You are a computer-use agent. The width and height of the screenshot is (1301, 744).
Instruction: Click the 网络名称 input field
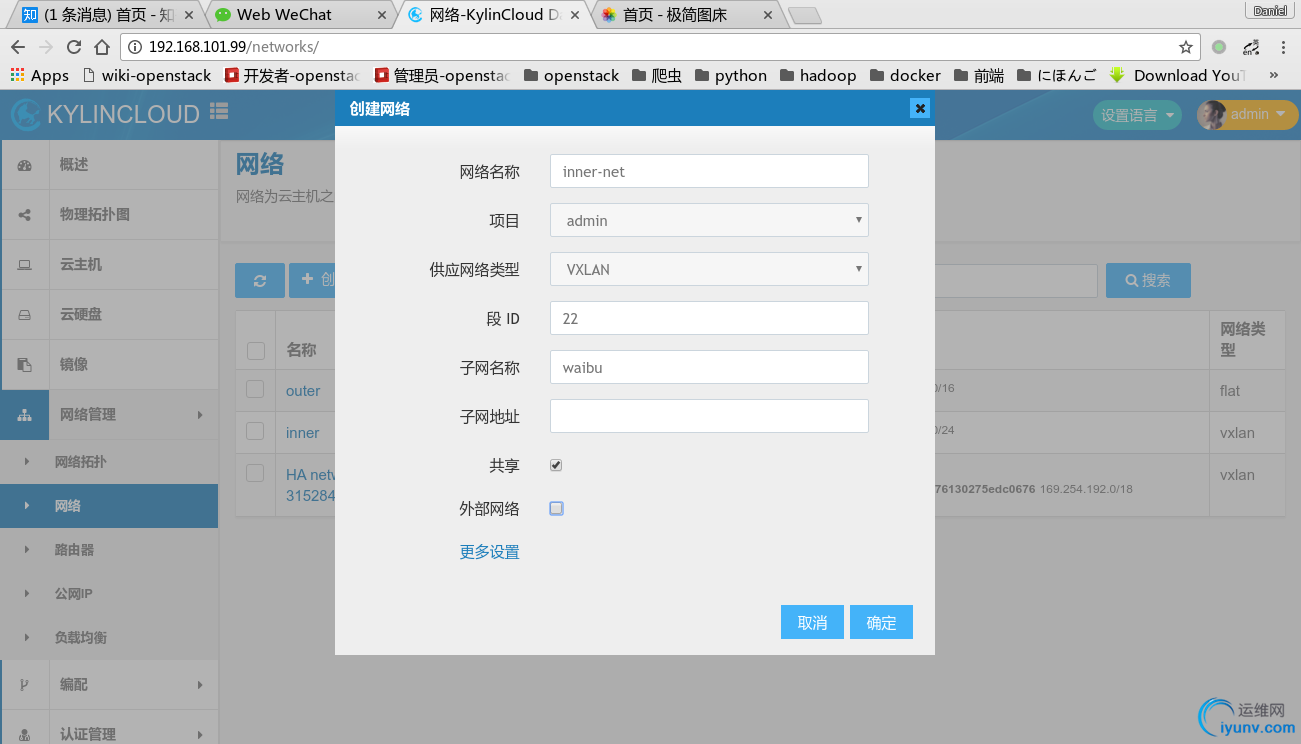[x=709, y=171]
